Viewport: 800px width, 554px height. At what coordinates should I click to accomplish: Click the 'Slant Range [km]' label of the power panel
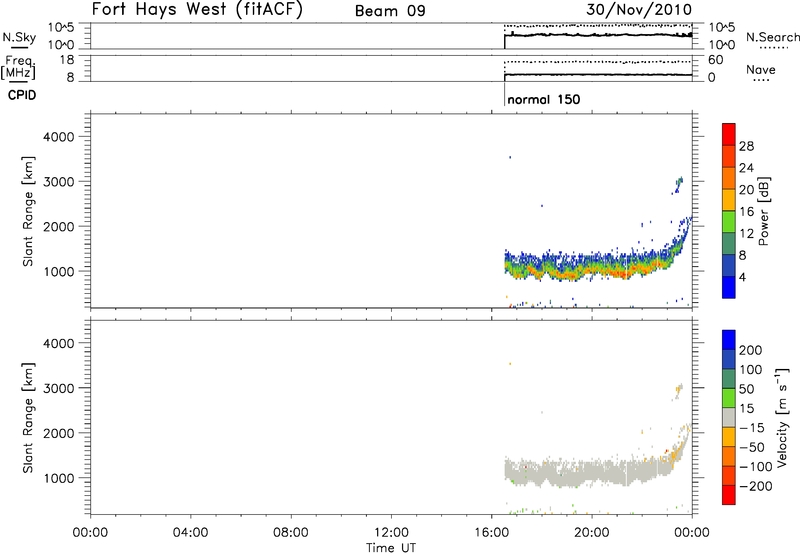[x=28, y=211]
